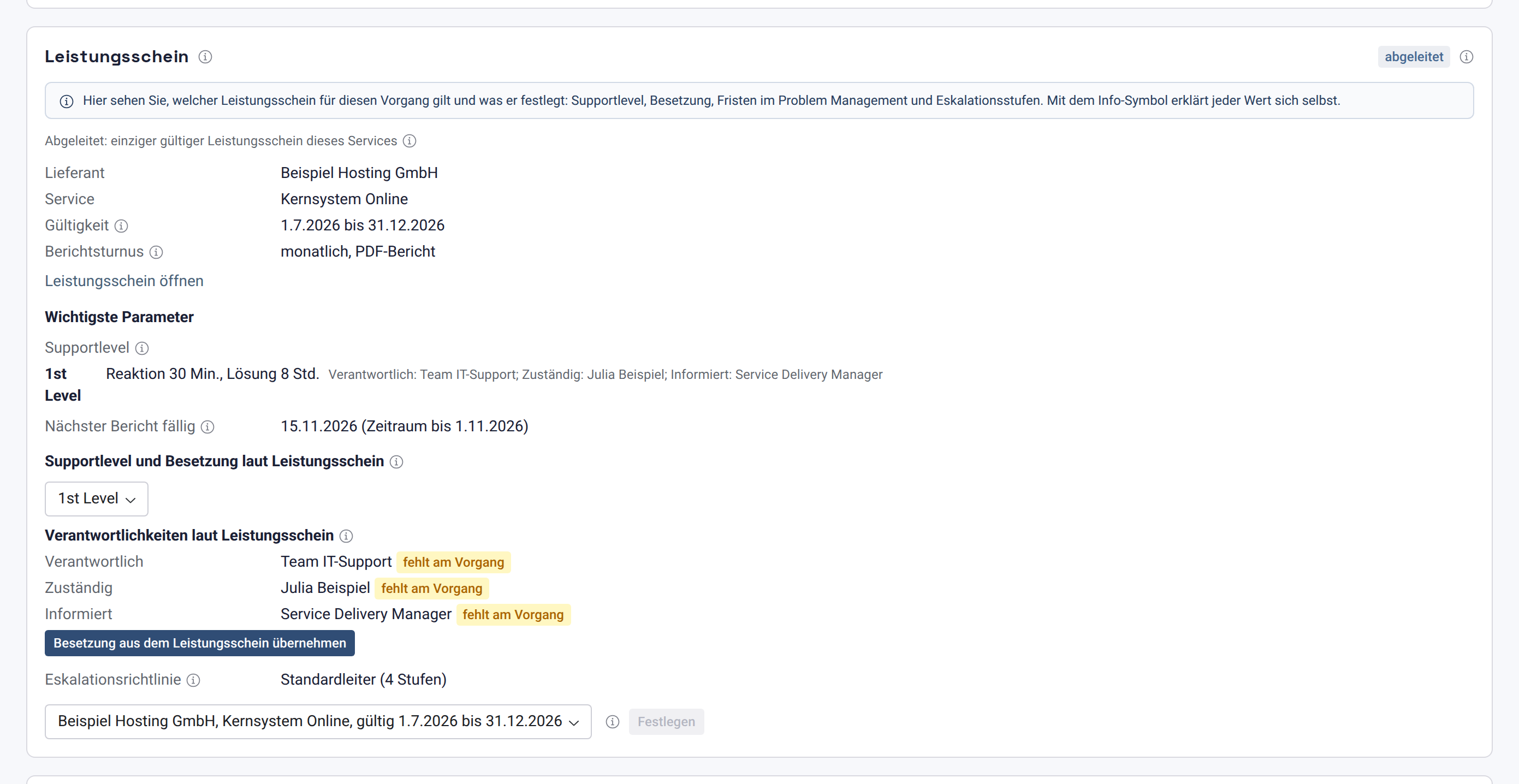The height and width of the screenshot is (784, 1519).
Task: Click the Service value 'Kernsystem Online'
Action: [345, 199]
